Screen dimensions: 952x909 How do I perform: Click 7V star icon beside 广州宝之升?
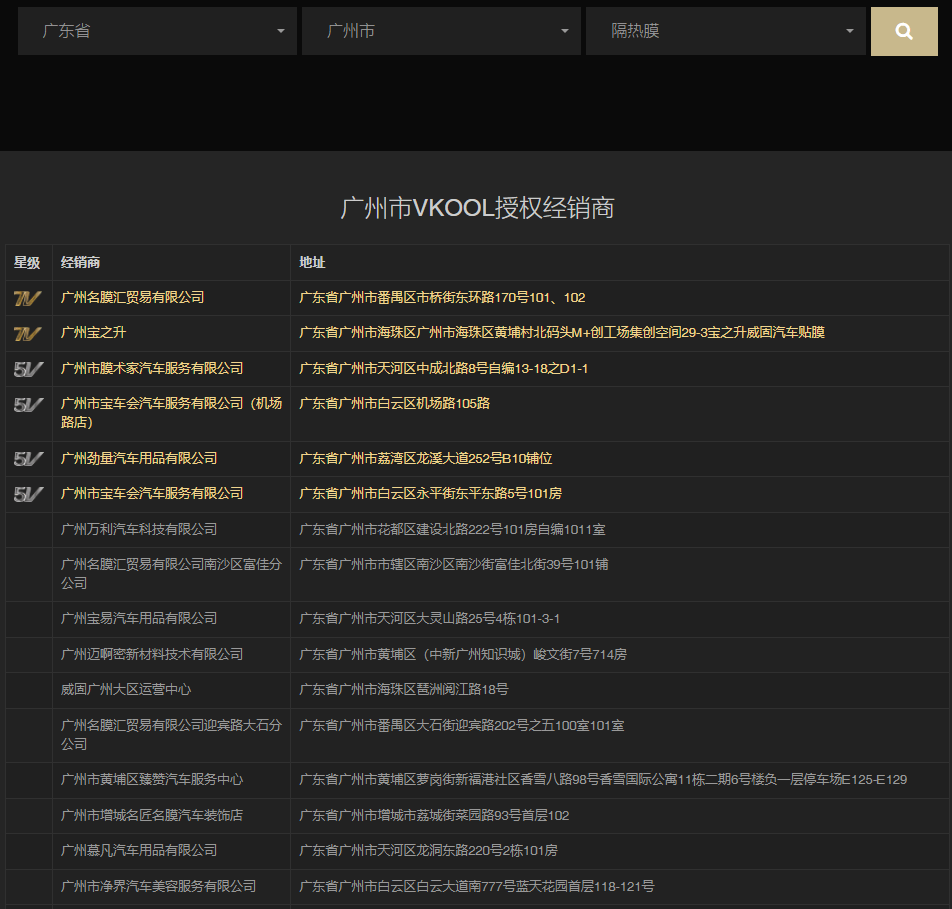[x=28, y=333]
